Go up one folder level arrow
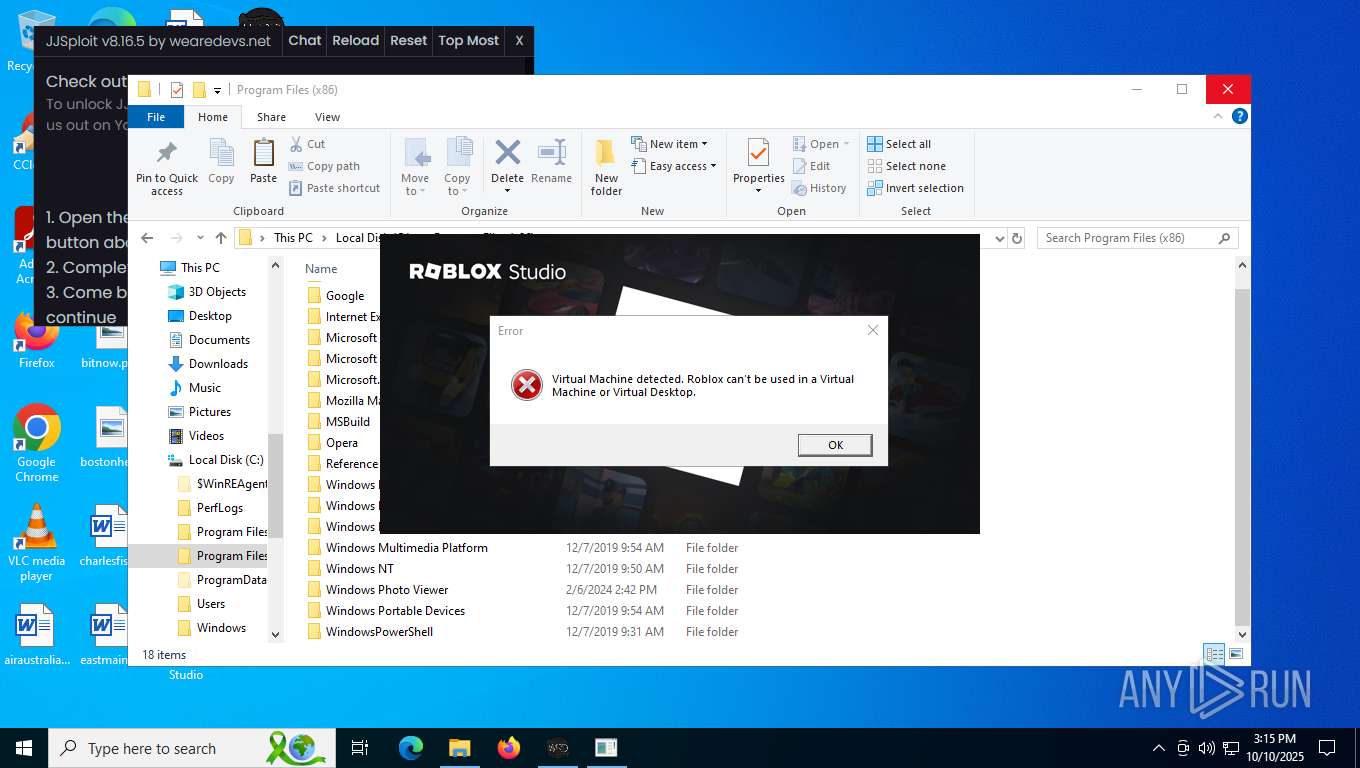The image size is (1360, 768). pyautogui.click(x=221, y=238)
